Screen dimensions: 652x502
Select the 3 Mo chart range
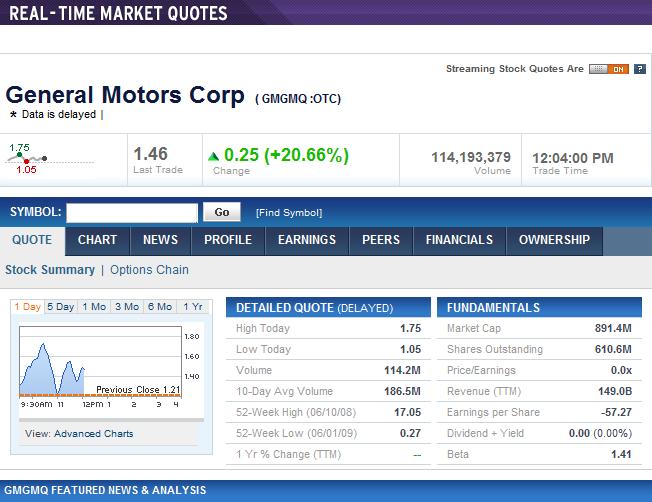127,307
